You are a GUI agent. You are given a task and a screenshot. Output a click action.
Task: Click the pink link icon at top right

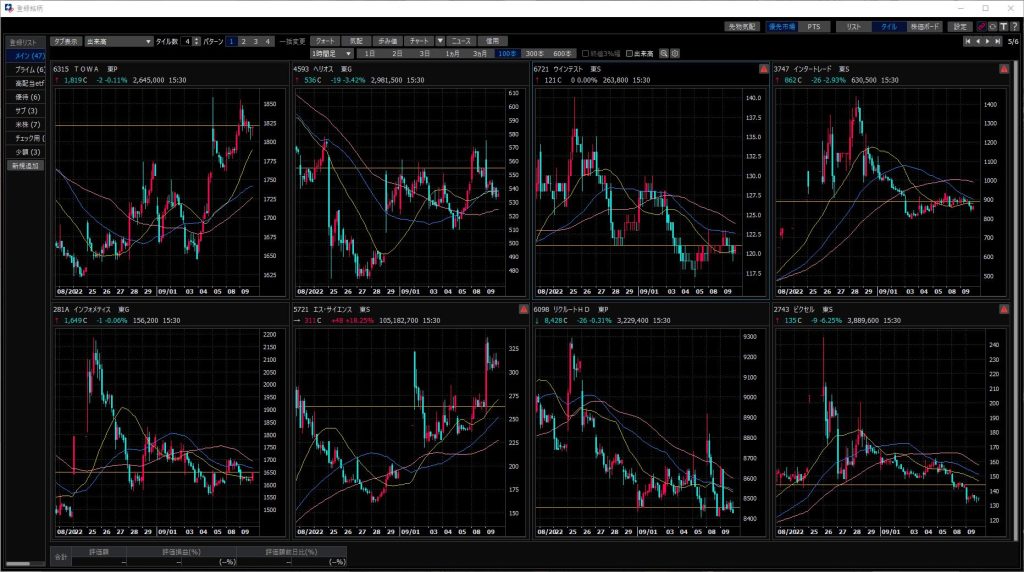point(982,26)
